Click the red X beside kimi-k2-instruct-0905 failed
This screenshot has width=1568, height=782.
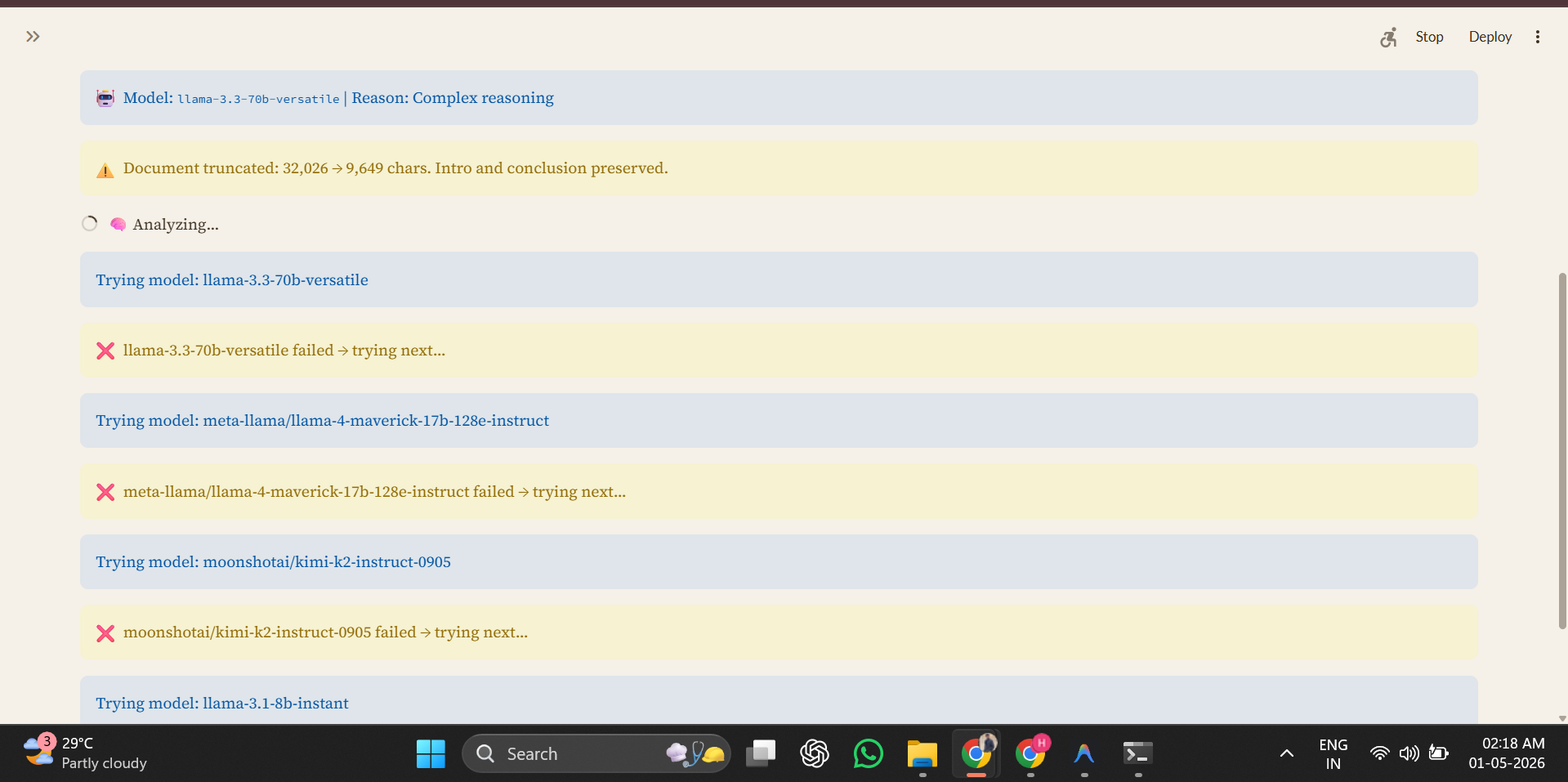(x=105, y=633)
